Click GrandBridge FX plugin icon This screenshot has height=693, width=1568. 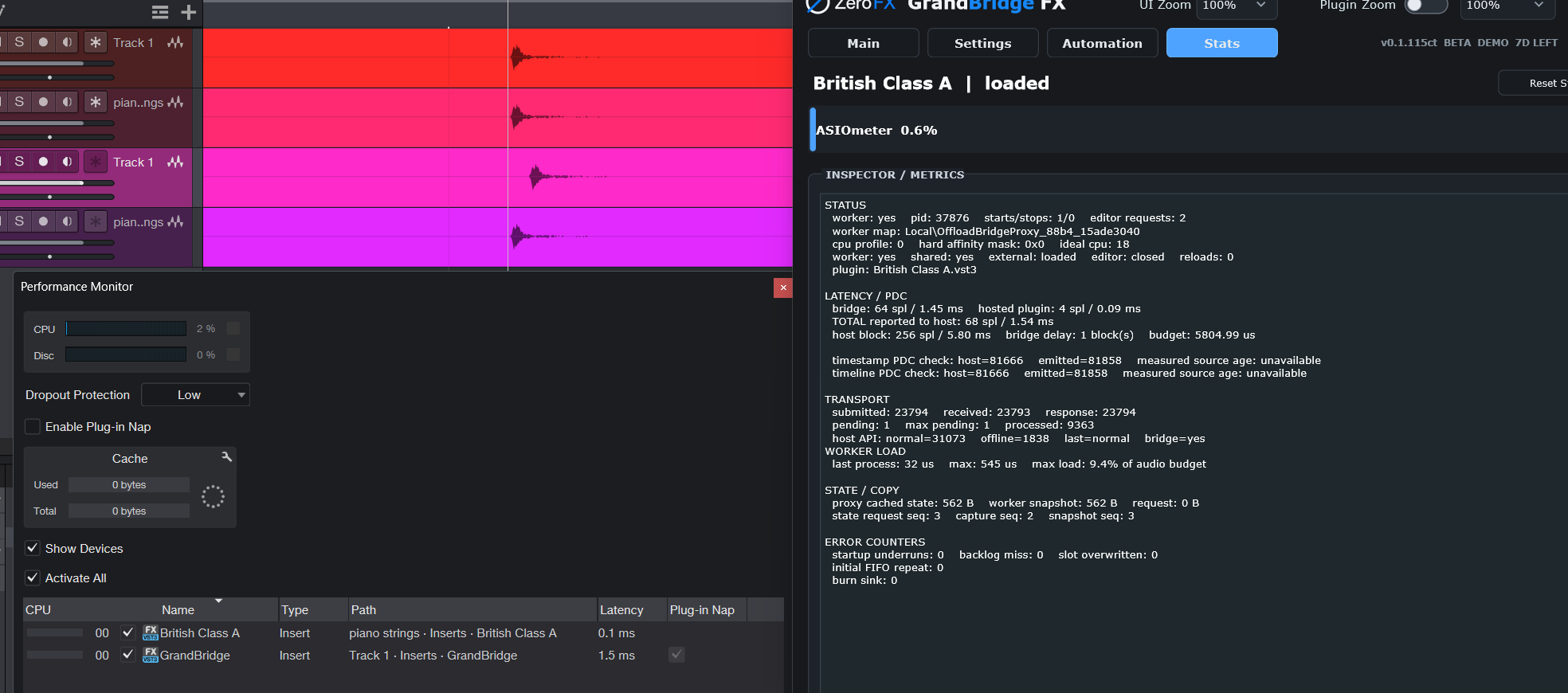click(151, 655)
